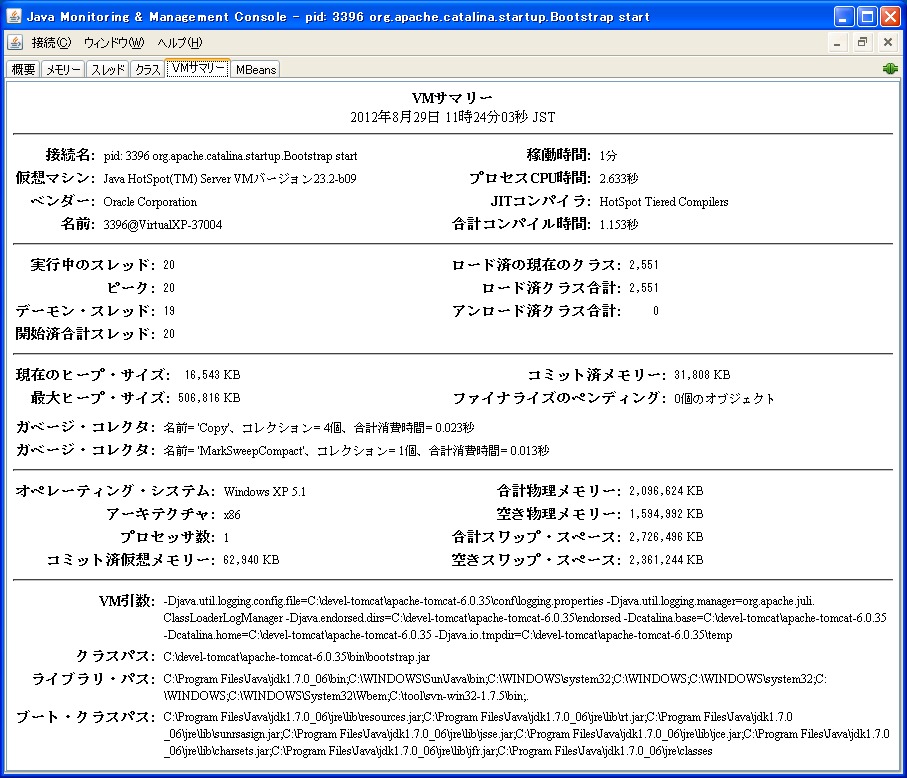
Task: Click the pending finalization value 0個のオブジェクト
Action: click(x=724, y=399)
